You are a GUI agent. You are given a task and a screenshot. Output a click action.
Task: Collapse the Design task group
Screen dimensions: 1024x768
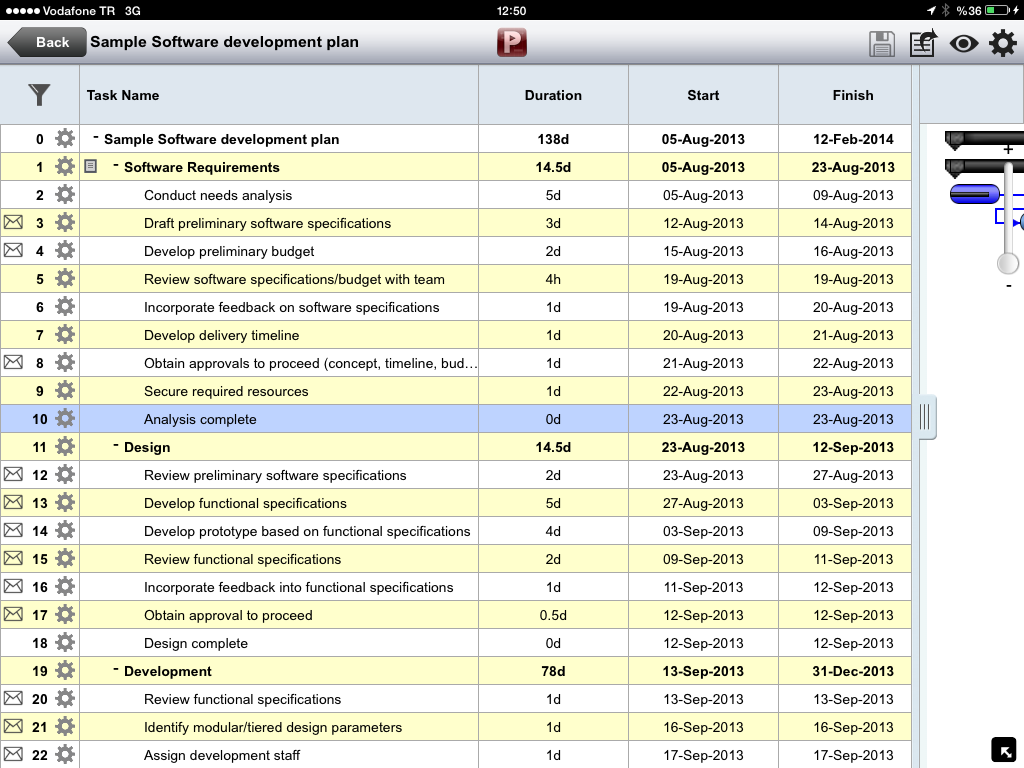tap(116, 446)
